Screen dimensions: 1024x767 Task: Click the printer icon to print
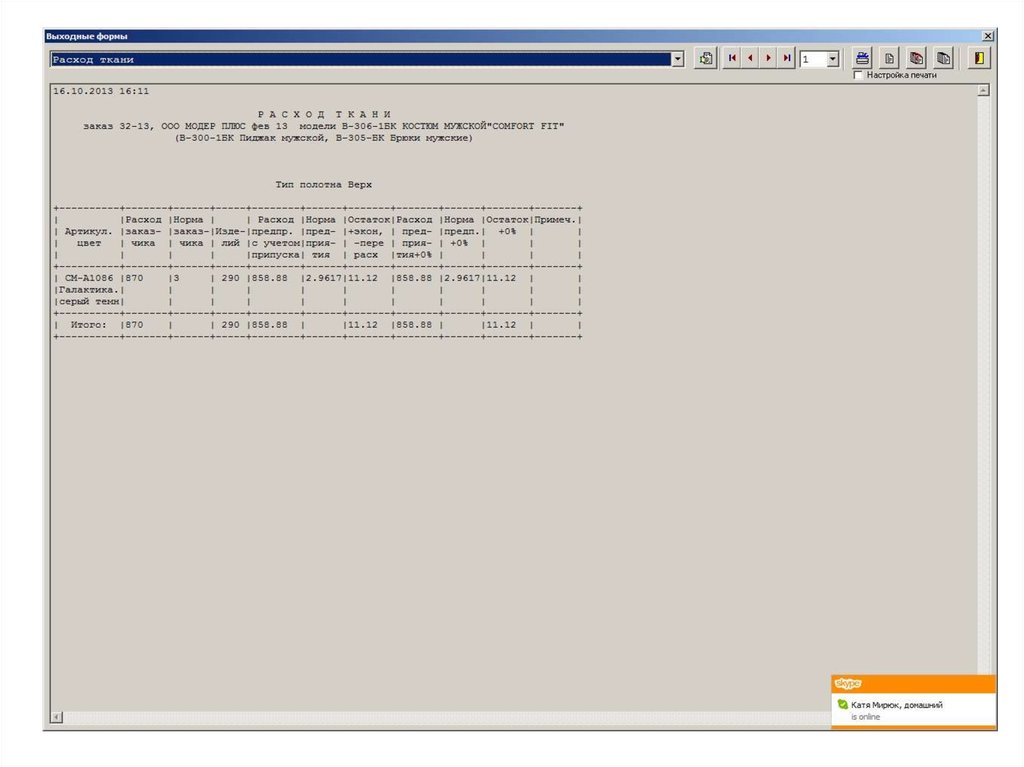pos(864,58)
